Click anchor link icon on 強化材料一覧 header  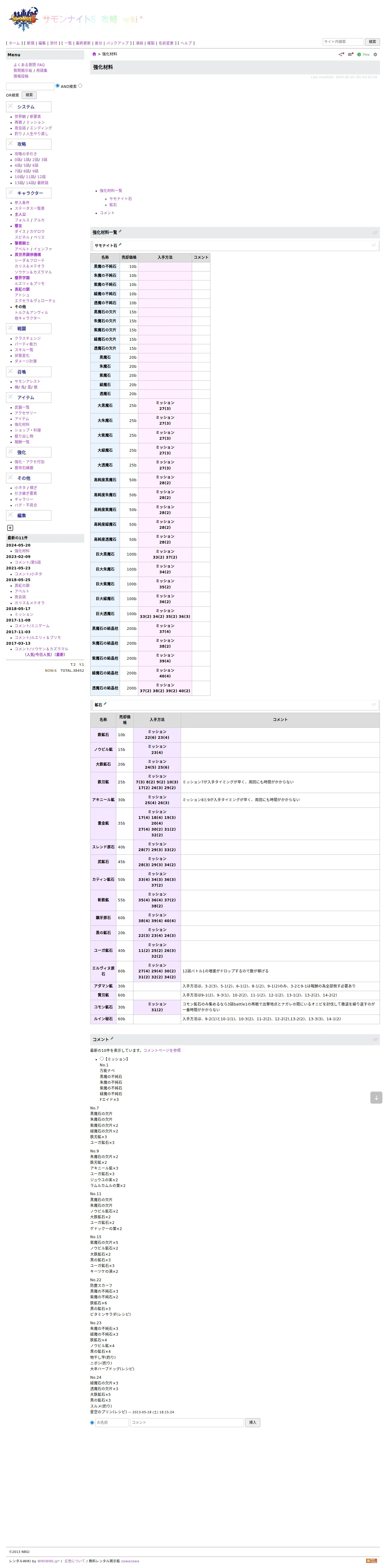375,233
